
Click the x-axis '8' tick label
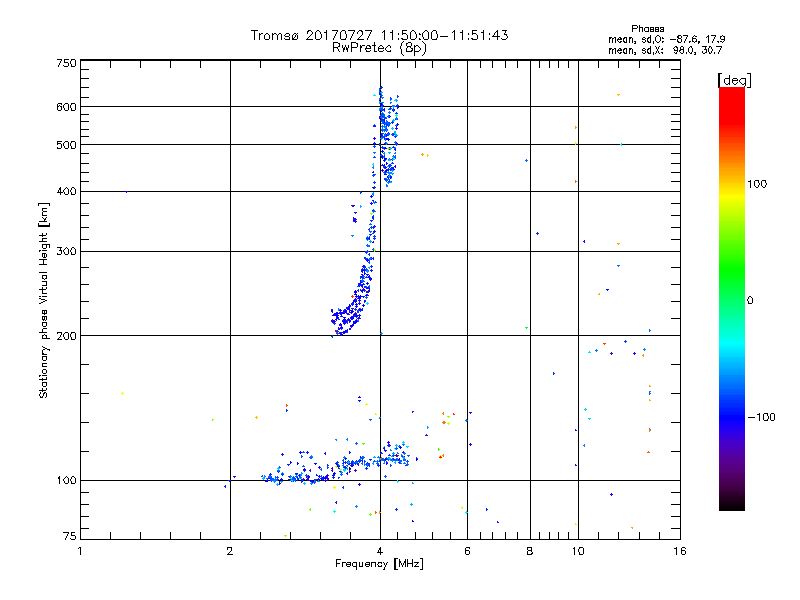pos(530,552)
